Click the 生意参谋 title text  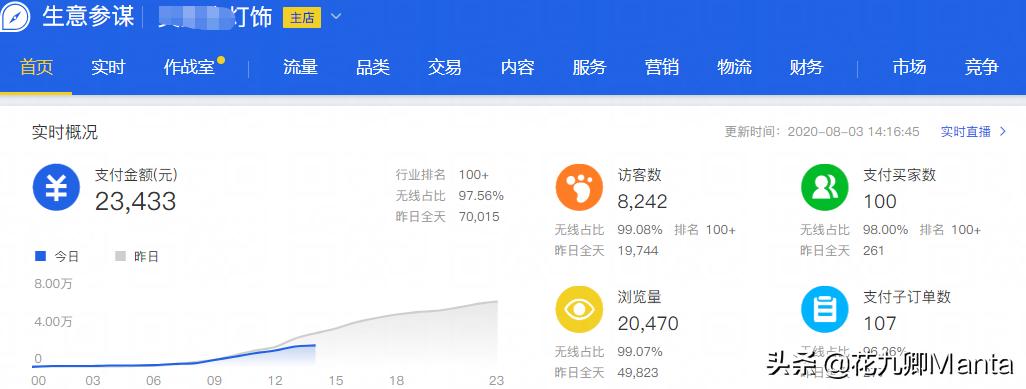88,16
